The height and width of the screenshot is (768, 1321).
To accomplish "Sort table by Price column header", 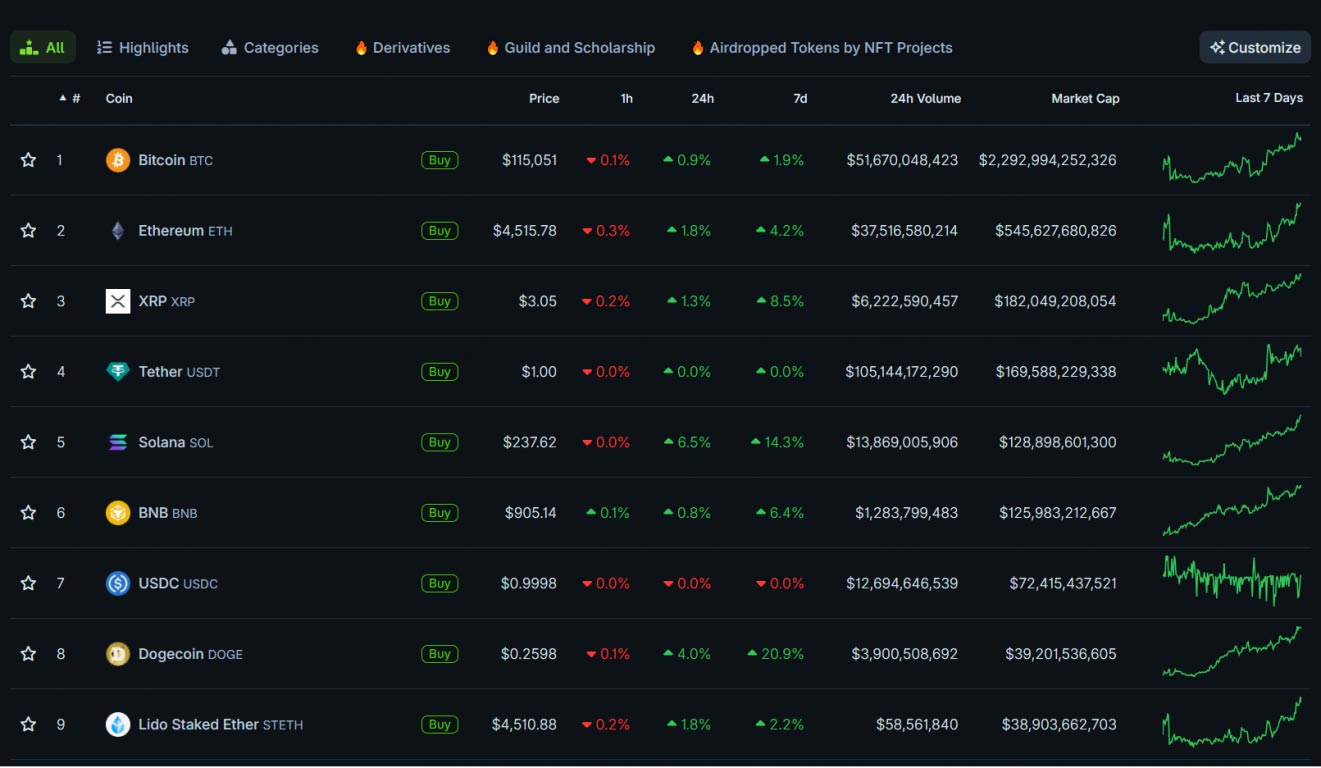I will pos(544,98).
